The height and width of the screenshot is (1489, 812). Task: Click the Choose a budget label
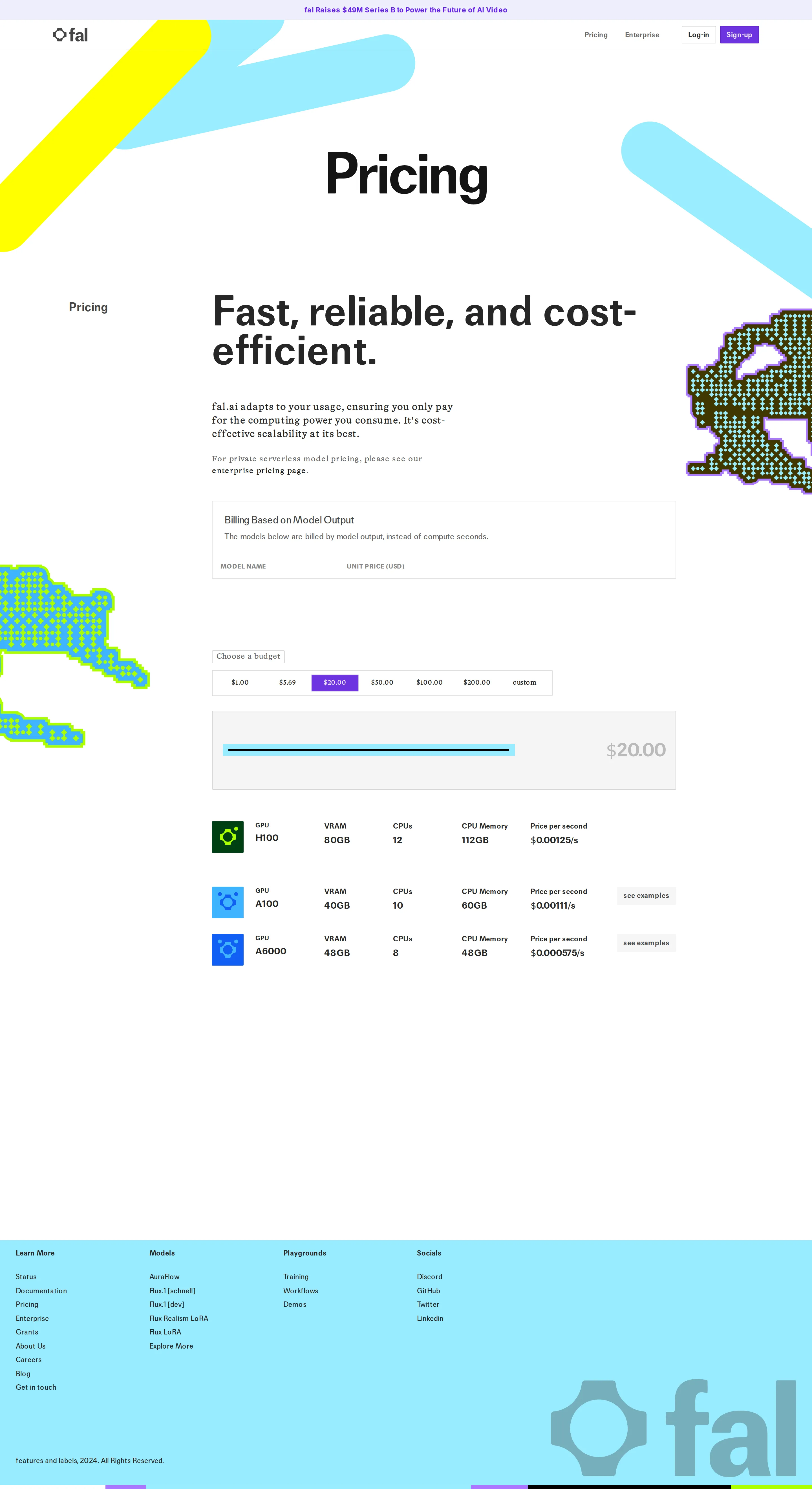pyautogui.click(x=248, y=656)
